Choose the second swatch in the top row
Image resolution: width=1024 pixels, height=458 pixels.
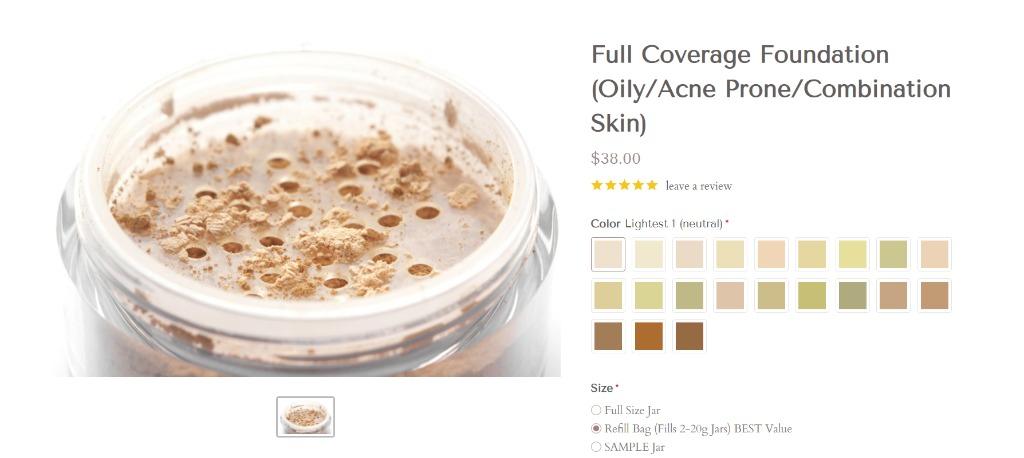tap(649, 254)
